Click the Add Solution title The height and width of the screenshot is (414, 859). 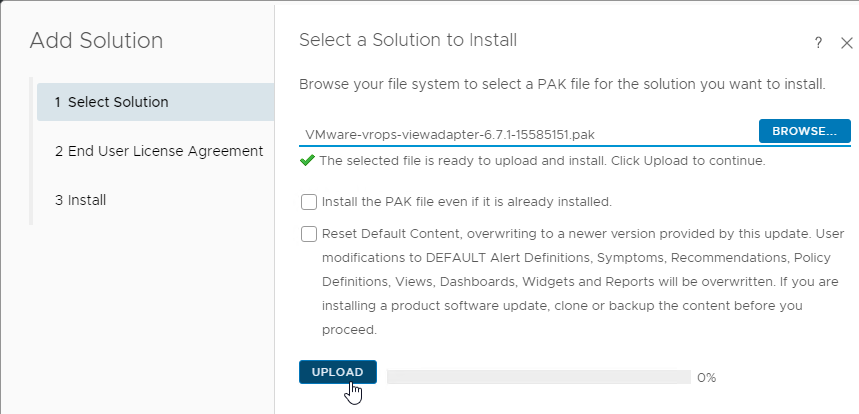[96, 41]
